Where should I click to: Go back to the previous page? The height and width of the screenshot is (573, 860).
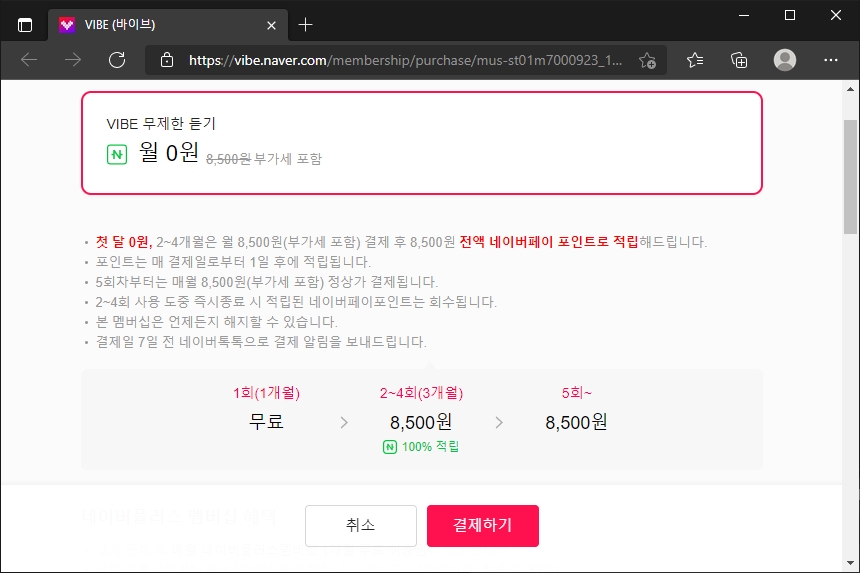29,60
